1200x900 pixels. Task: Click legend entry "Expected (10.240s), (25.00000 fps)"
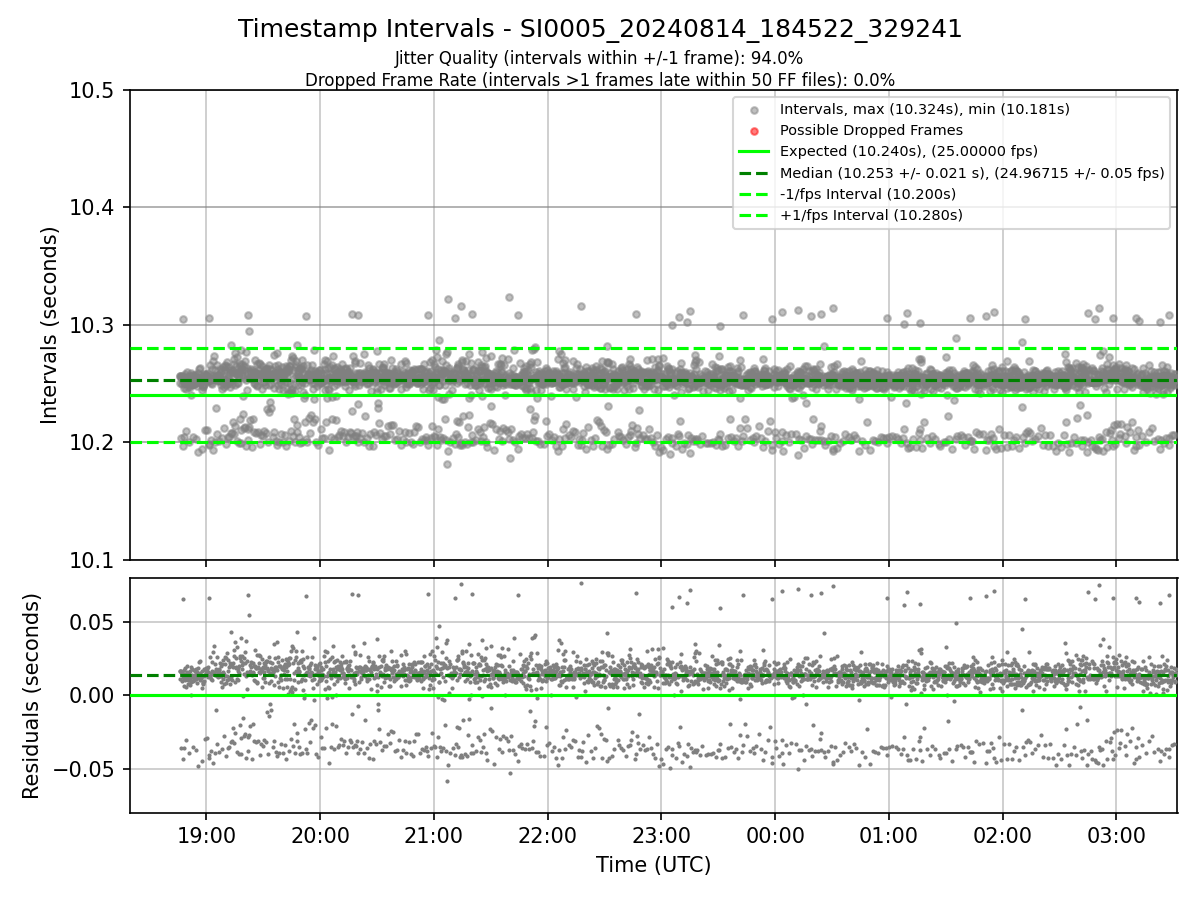click(x=909, y=151)
